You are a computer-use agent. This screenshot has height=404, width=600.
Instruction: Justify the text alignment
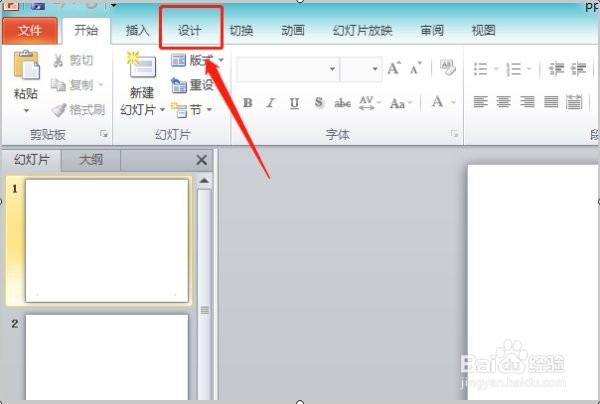(x=551, y=102)
